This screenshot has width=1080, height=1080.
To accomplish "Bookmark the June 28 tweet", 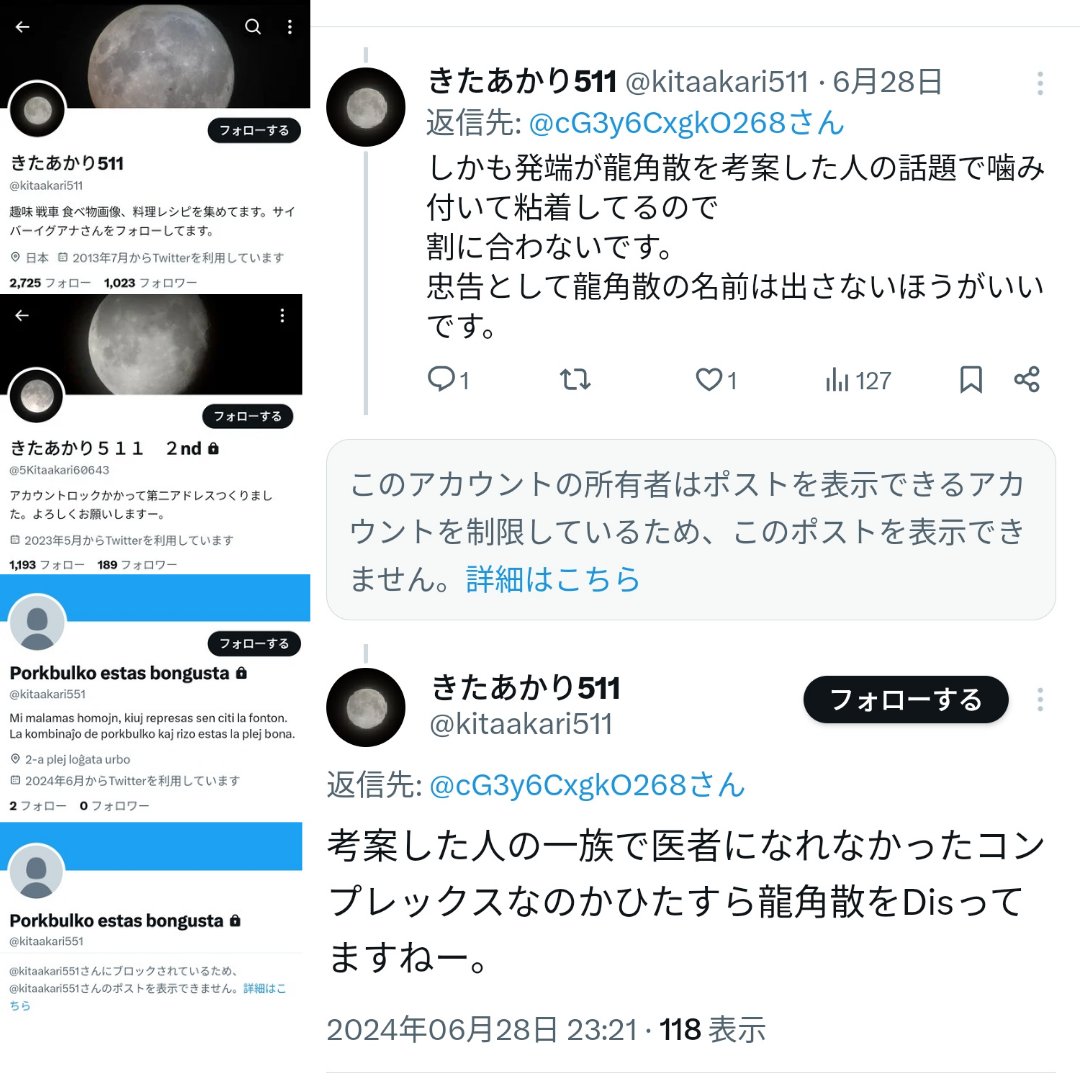I will click(x=970, y=379).
